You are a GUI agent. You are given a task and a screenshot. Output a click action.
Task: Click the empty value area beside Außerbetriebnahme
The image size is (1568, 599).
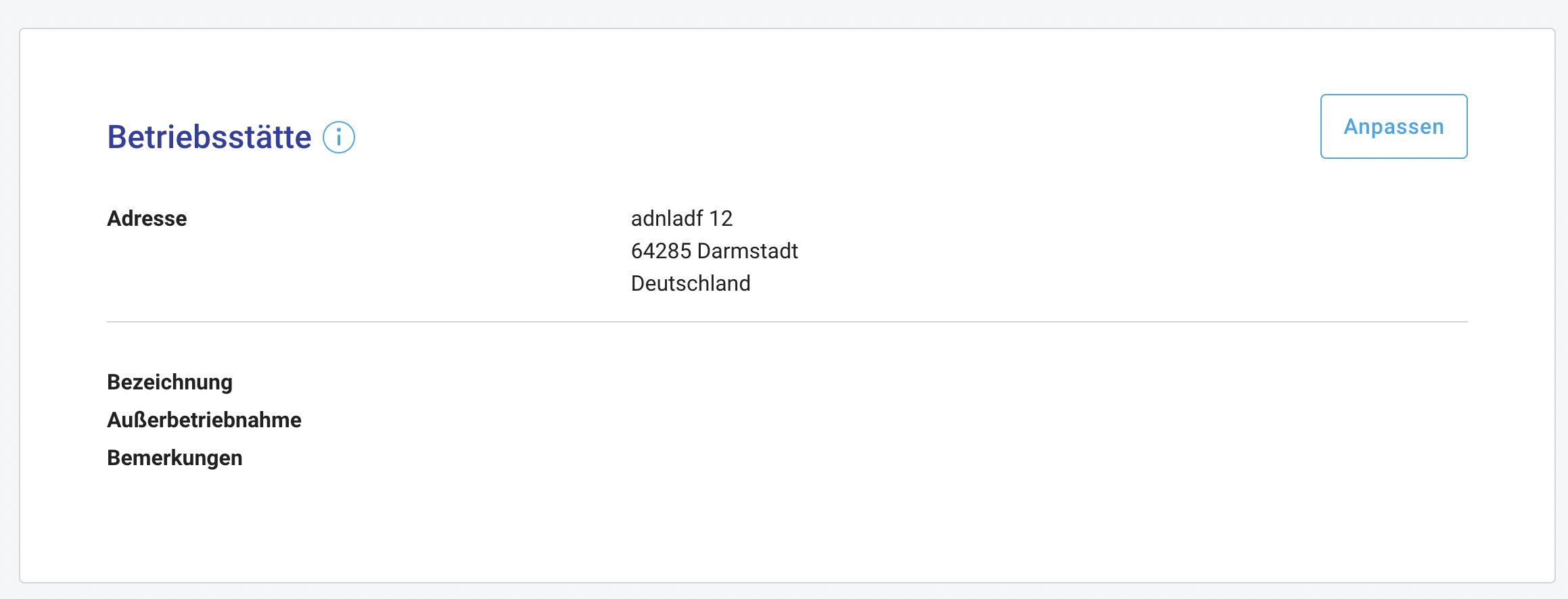click(x=744, y=420)
